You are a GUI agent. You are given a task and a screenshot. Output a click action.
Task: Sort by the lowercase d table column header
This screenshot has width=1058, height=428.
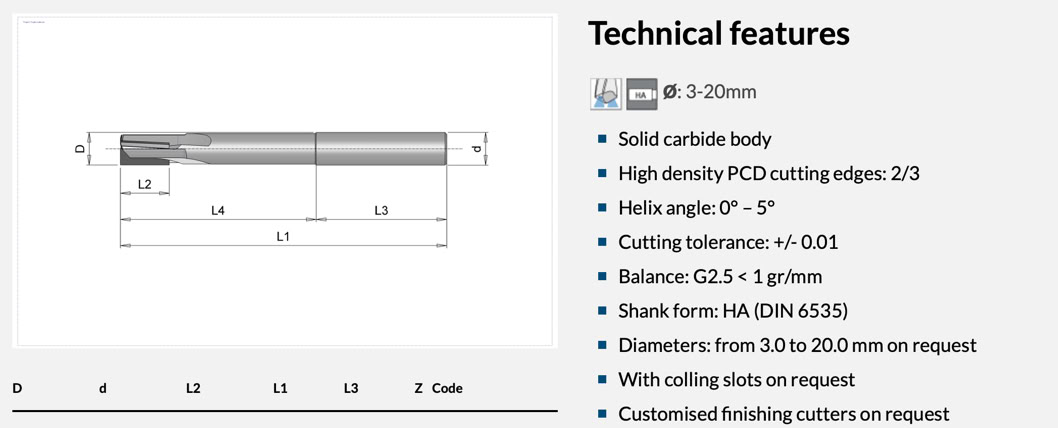[x=103, y=388]
